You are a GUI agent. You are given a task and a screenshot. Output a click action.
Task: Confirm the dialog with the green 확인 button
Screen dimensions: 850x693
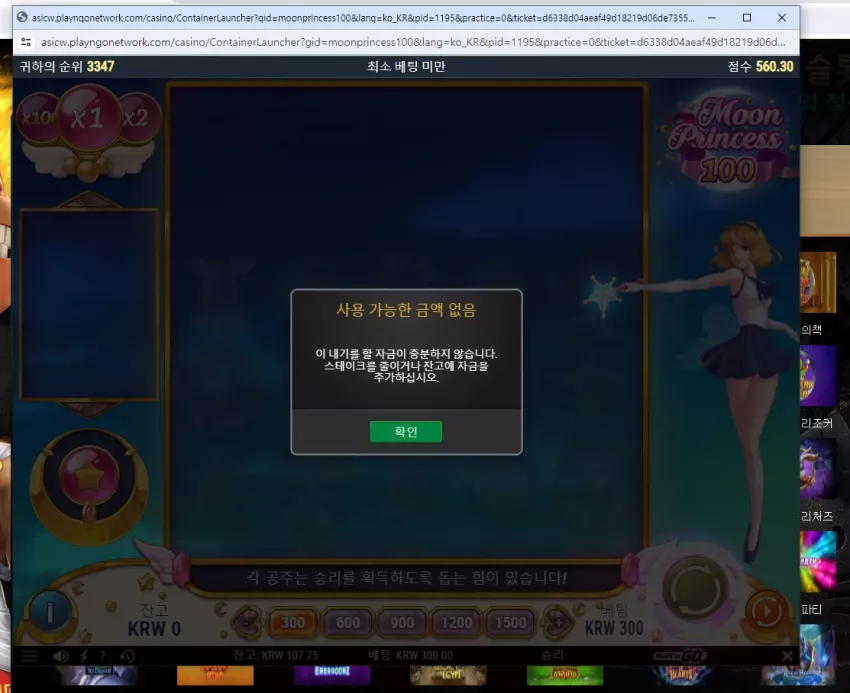pos(405,432)
